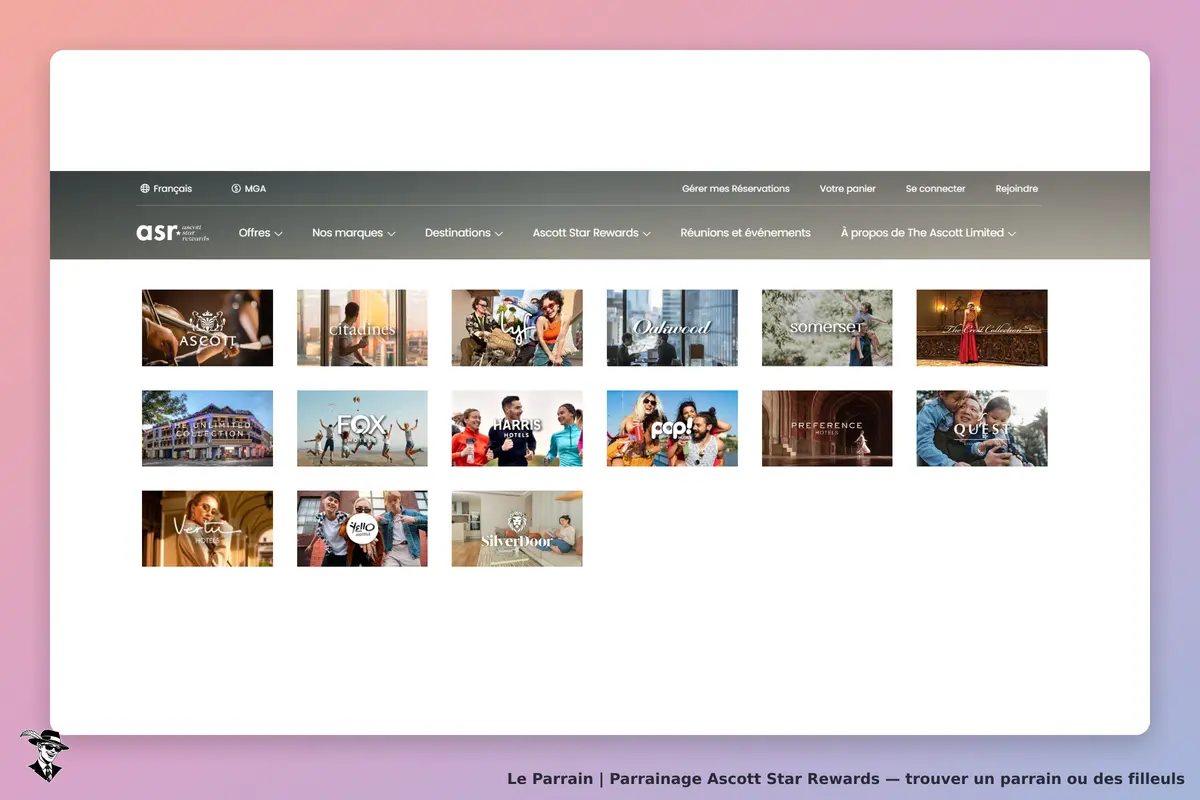Image resolution: width=1200 pixels, height=800 pixels.
Task: Open the Somerset brand thumbnail
Action: pyautogui.click(x=827, y=328)
